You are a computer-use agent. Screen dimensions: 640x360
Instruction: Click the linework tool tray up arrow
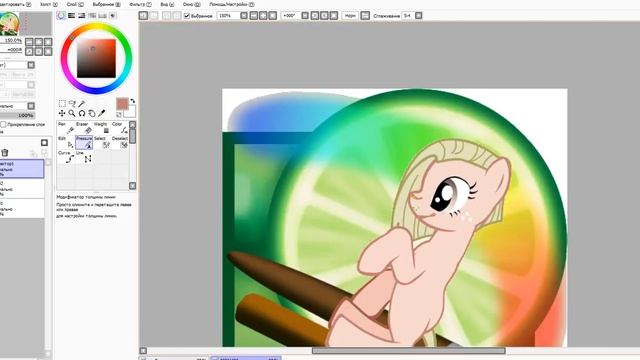pos(133,124)
